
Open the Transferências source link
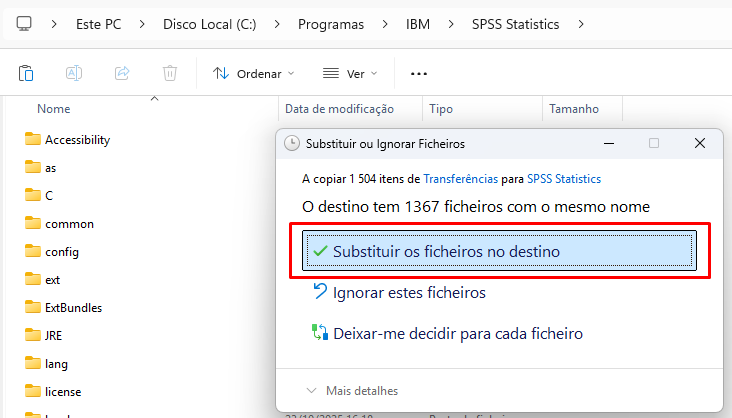(x=460, y=179)
